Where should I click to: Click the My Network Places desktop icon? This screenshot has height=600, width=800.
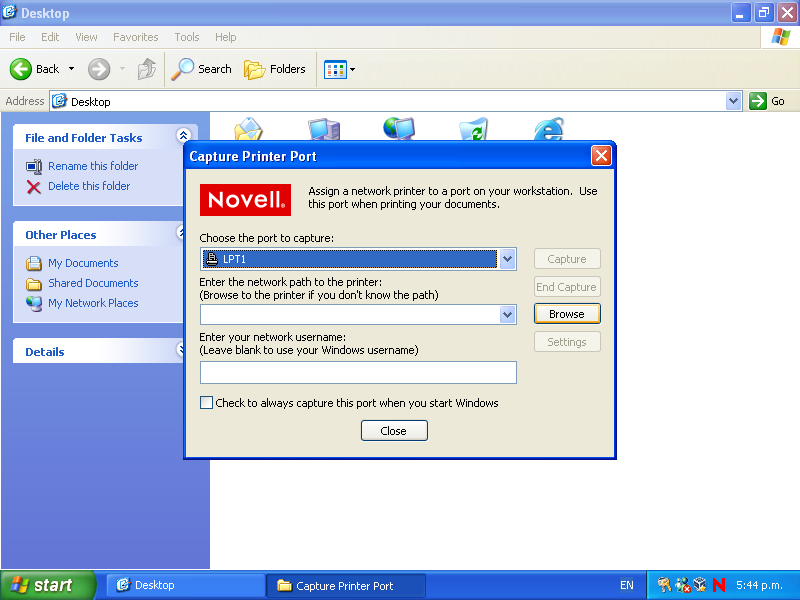coord(399,129)
